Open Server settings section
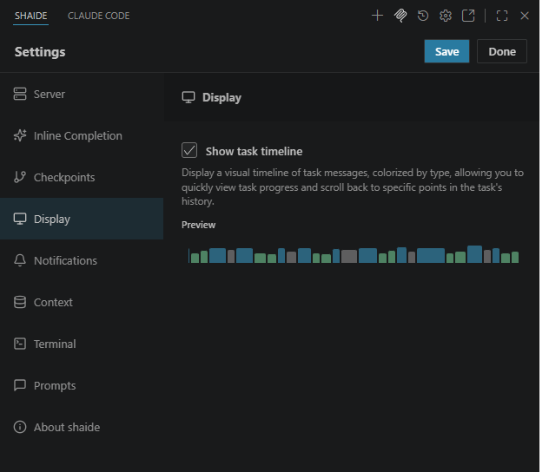This screenshot has height=472, width=540. [x=82, y=94]
